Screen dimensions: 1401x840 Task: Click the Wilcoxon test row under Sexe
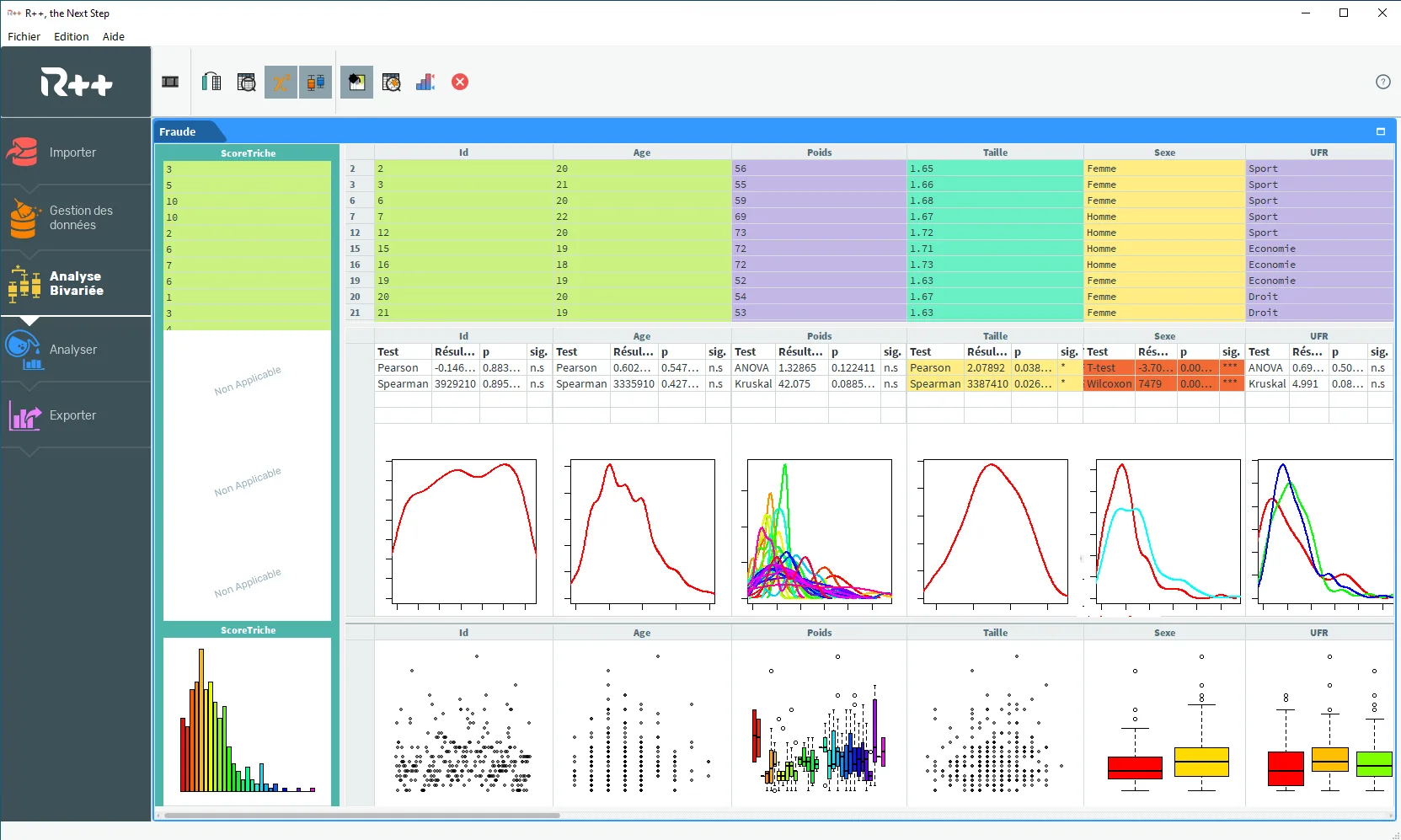1164,384
